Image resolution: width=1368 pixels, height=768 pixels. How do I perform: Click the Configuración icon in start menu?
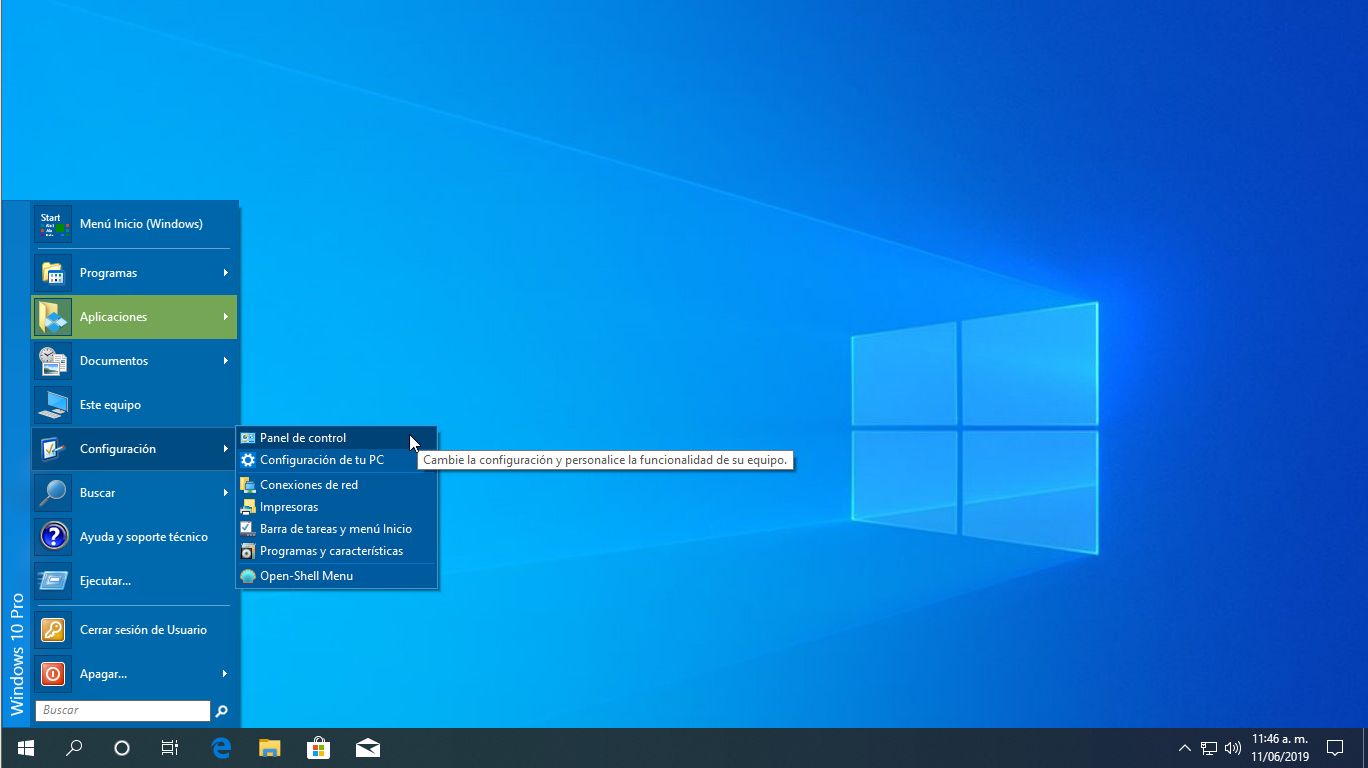click(52, 449)
